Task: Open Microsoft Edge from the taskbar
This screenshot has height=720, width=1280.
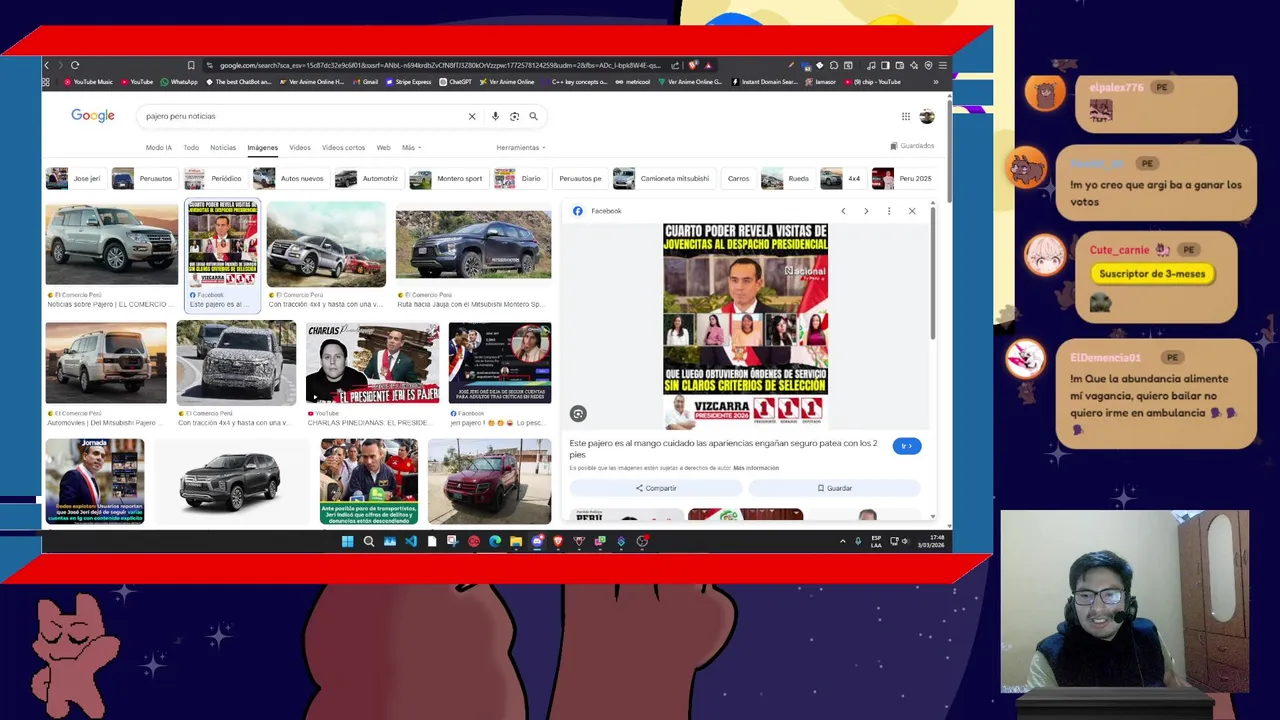Action: click(x=495, y=541)
